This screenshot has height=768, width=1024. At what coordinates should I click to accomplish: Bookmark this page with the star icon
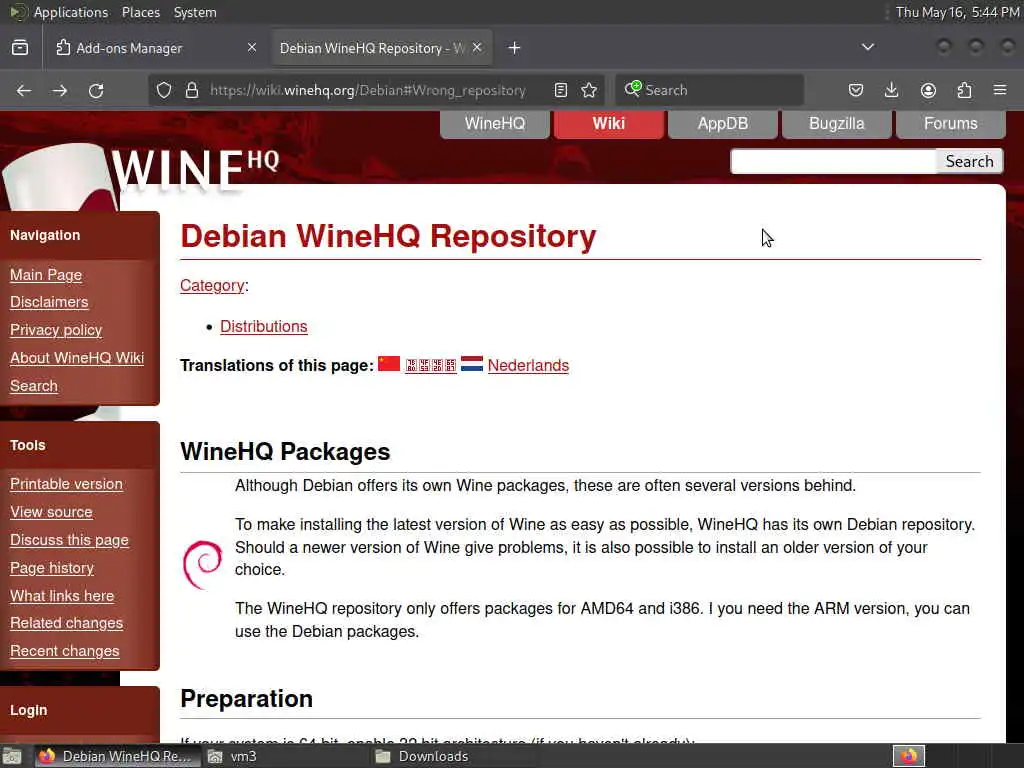[589, 90]
